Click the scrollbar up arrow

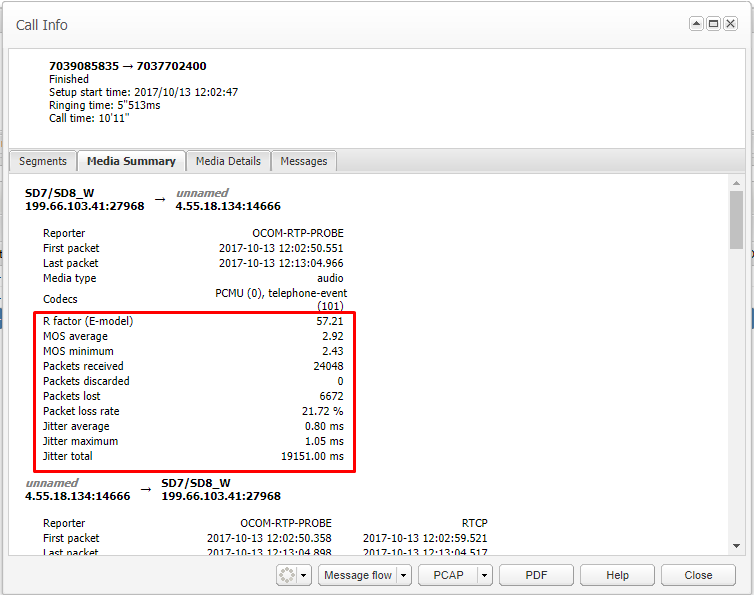736,184
